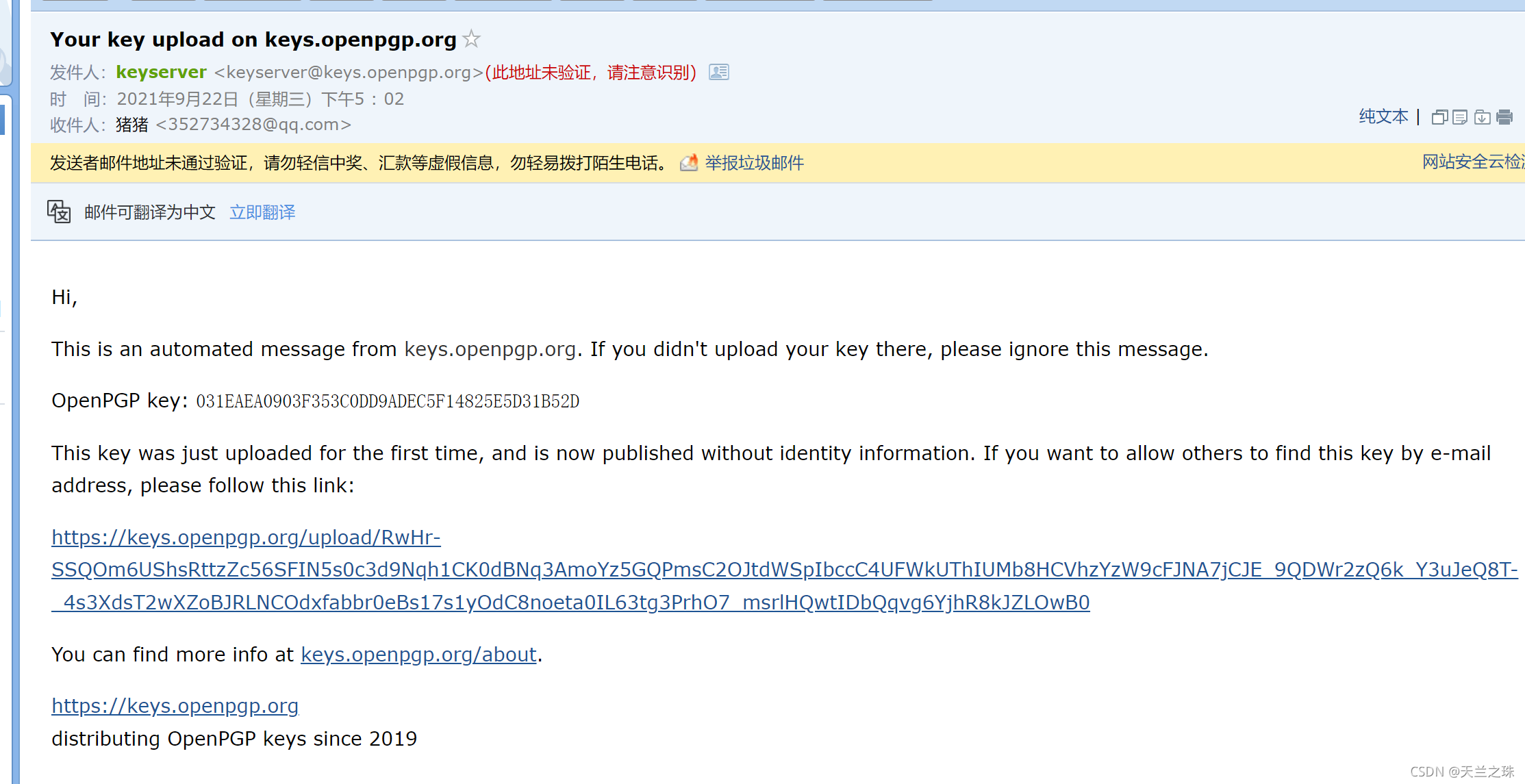Open keys.openpgp.org/about link
This screenshot has height=784, width=1525.
click(418, 655)
